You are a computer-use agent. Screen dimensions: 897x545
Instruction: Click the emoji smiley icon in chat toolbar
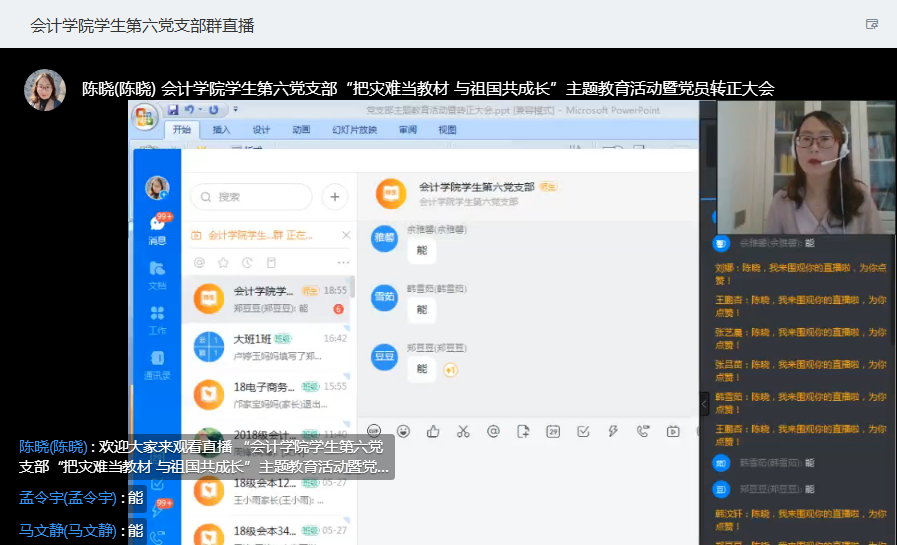(403, 431)
